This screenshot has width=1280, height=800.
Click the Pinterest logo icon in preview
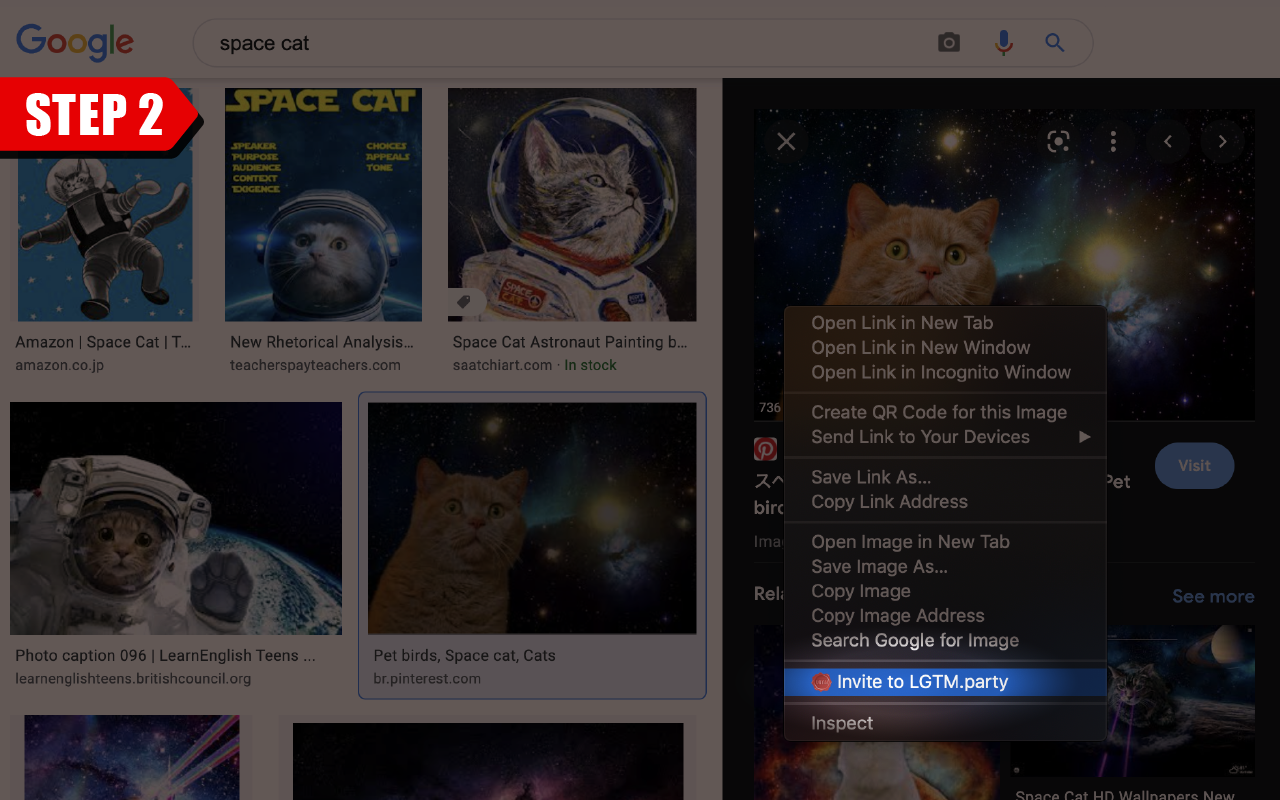[765, 448]
